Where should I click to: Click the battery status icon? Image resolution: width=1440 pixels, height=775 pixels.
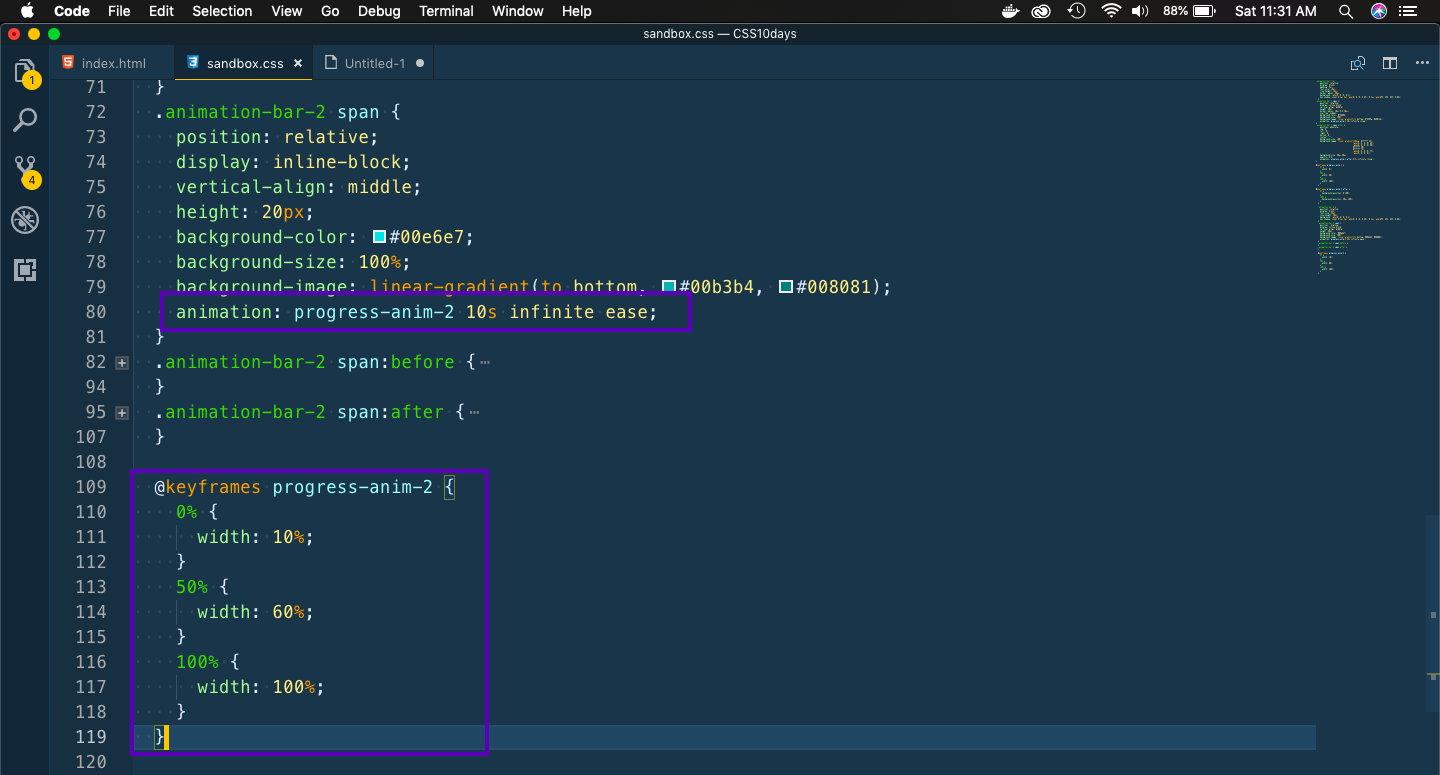tap(1204, 11)
